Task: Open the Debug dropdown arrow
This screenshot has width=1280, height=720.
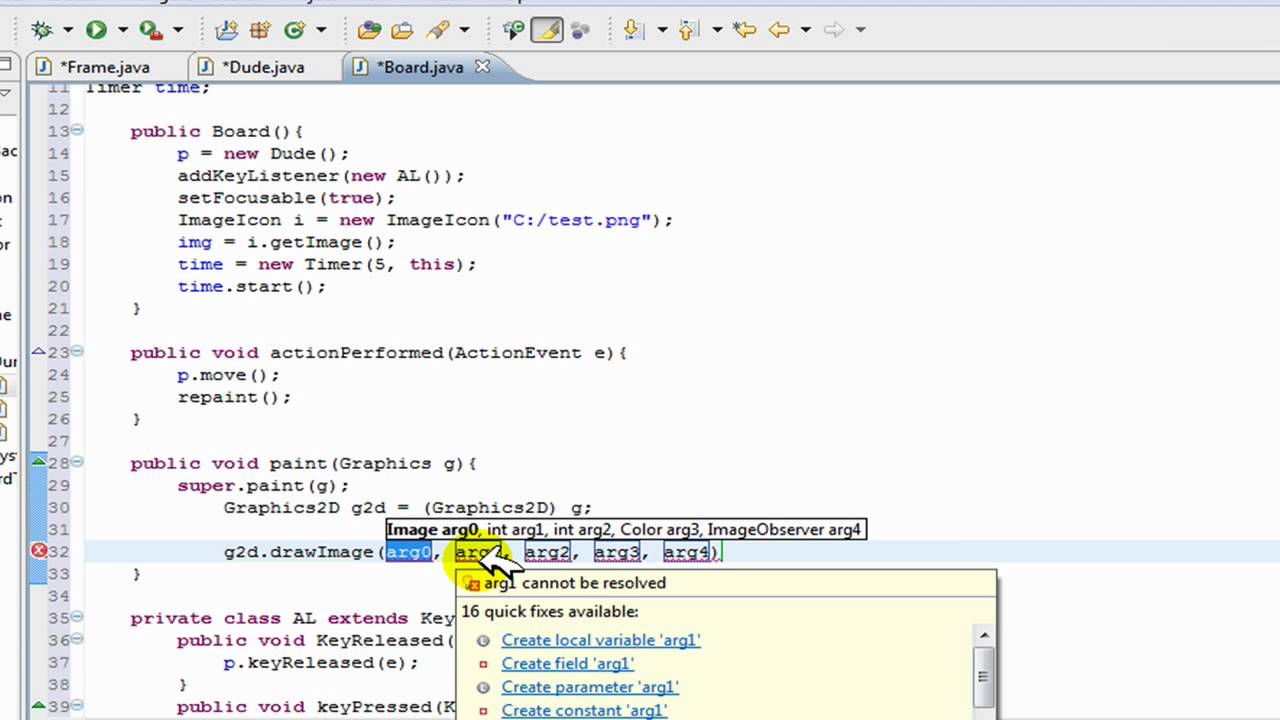Action: [x=68, y=30]
